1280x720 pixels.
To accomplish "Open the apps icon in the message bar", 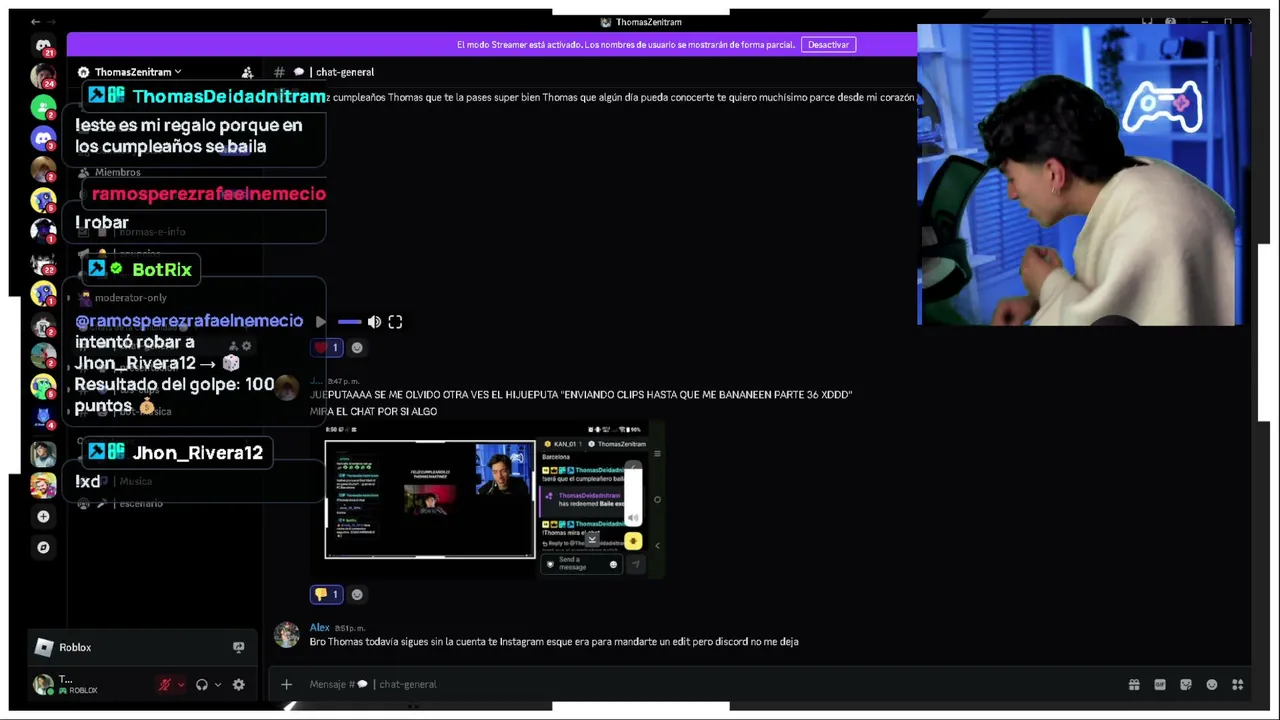I will [1238, 685].
